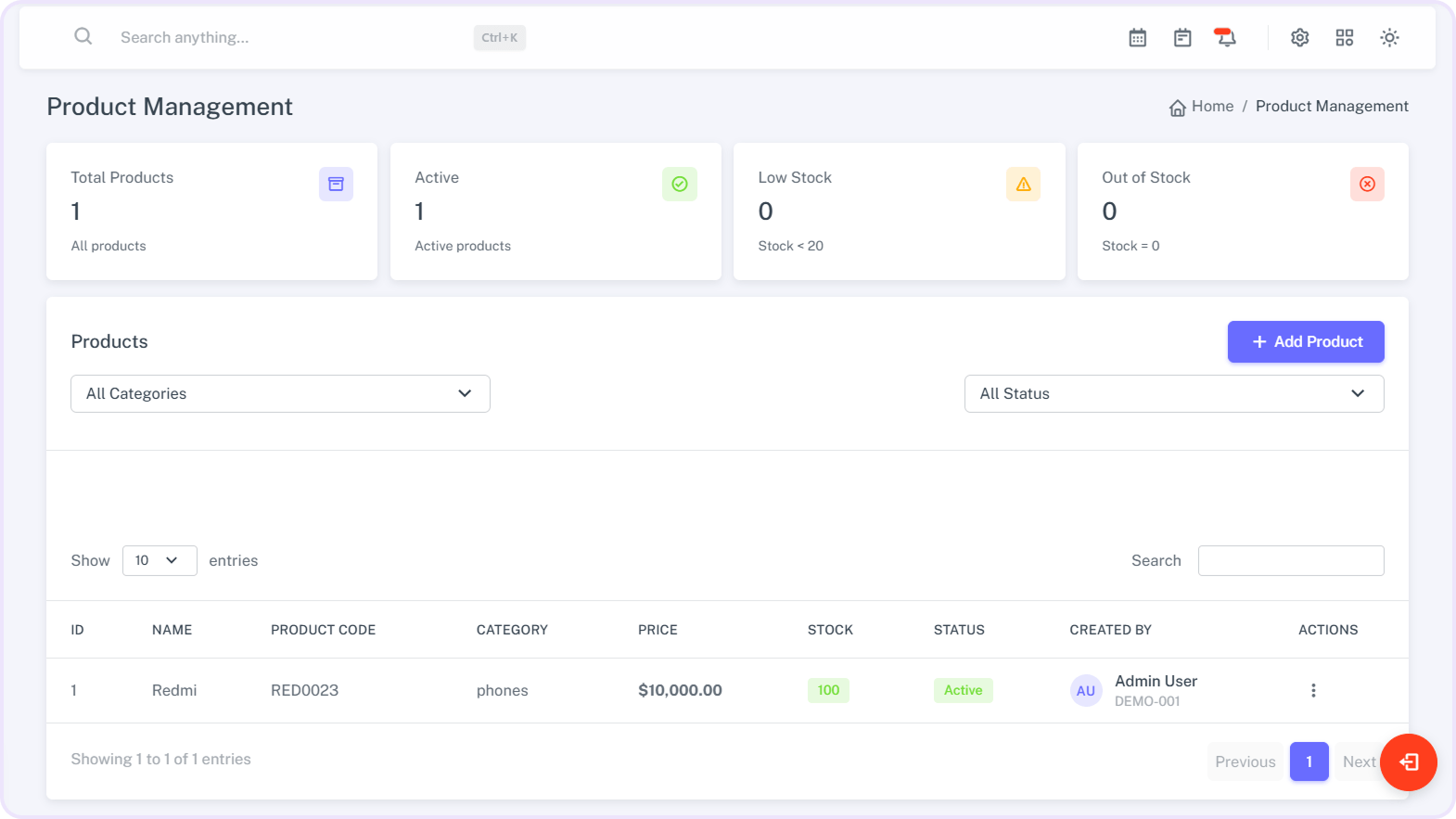The image size is (1456, 819).
Task: Open the notes calendar icon in header
Action: [x=1181, y=38]
